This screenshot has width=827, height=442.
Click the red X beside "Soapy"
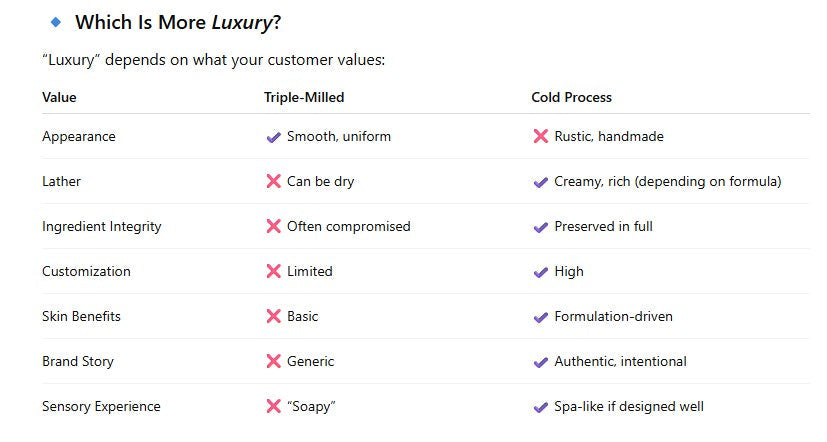pyautogui.click(x=273, y=407)
